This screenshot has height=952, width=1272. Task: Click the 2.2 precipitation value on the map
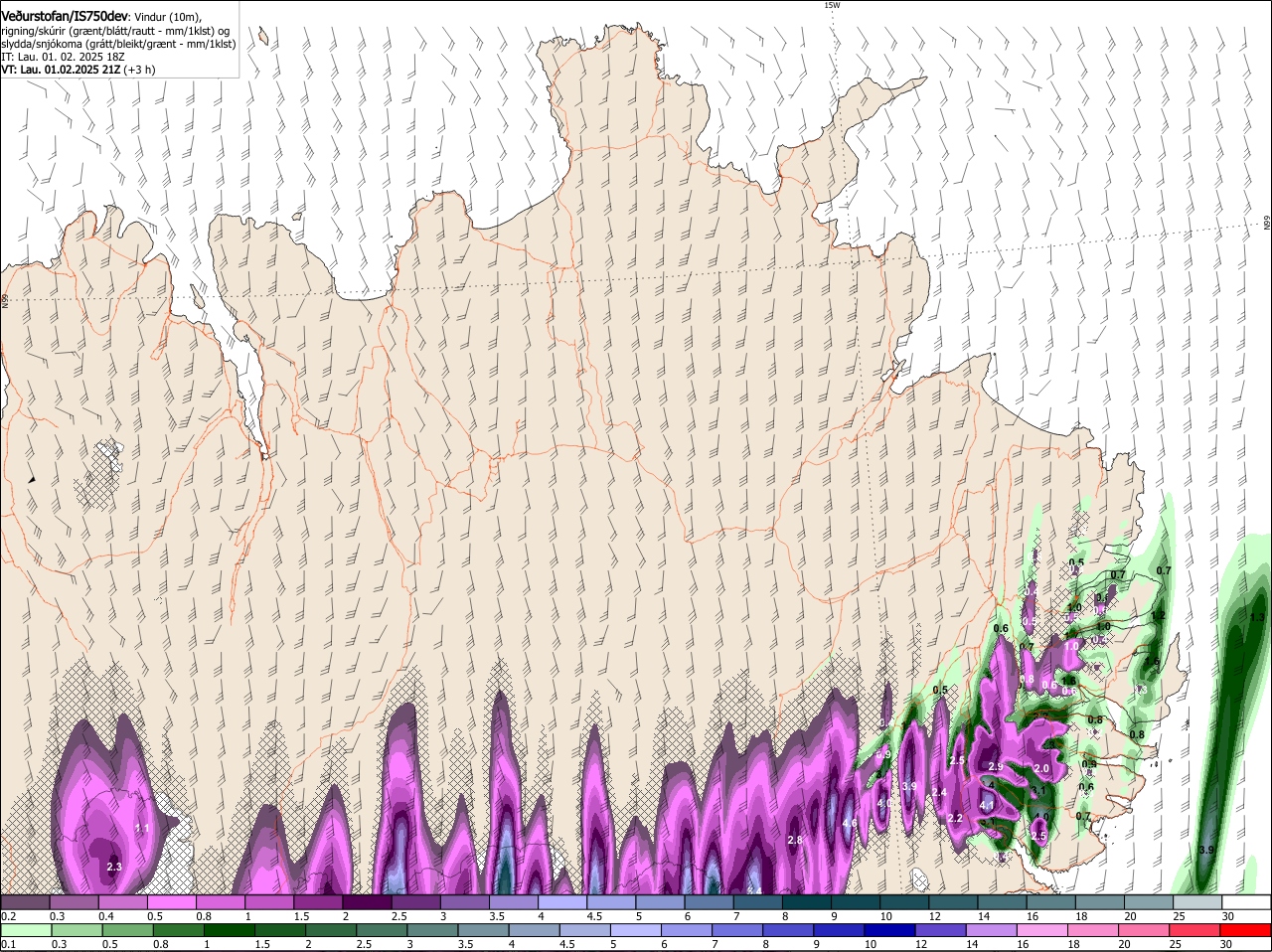coord(955,818)
